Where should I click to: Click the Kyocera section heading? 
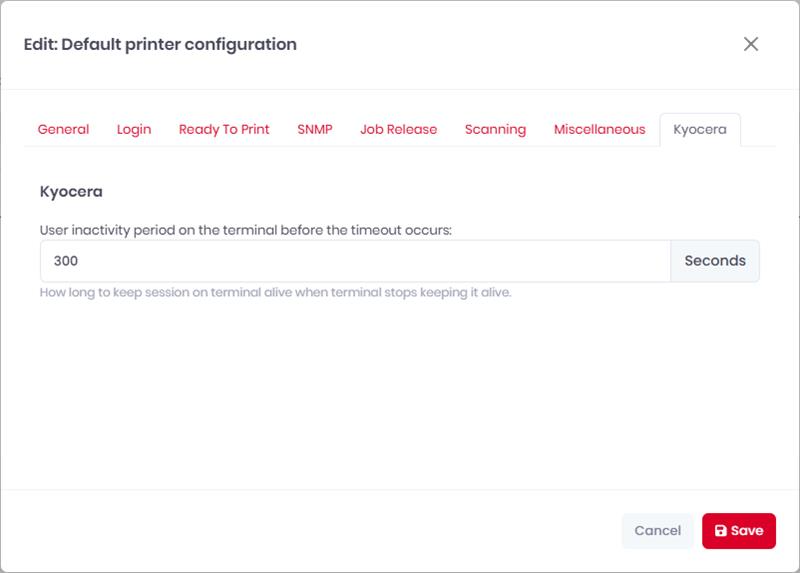pyautogui.click(x=71, y=192)
